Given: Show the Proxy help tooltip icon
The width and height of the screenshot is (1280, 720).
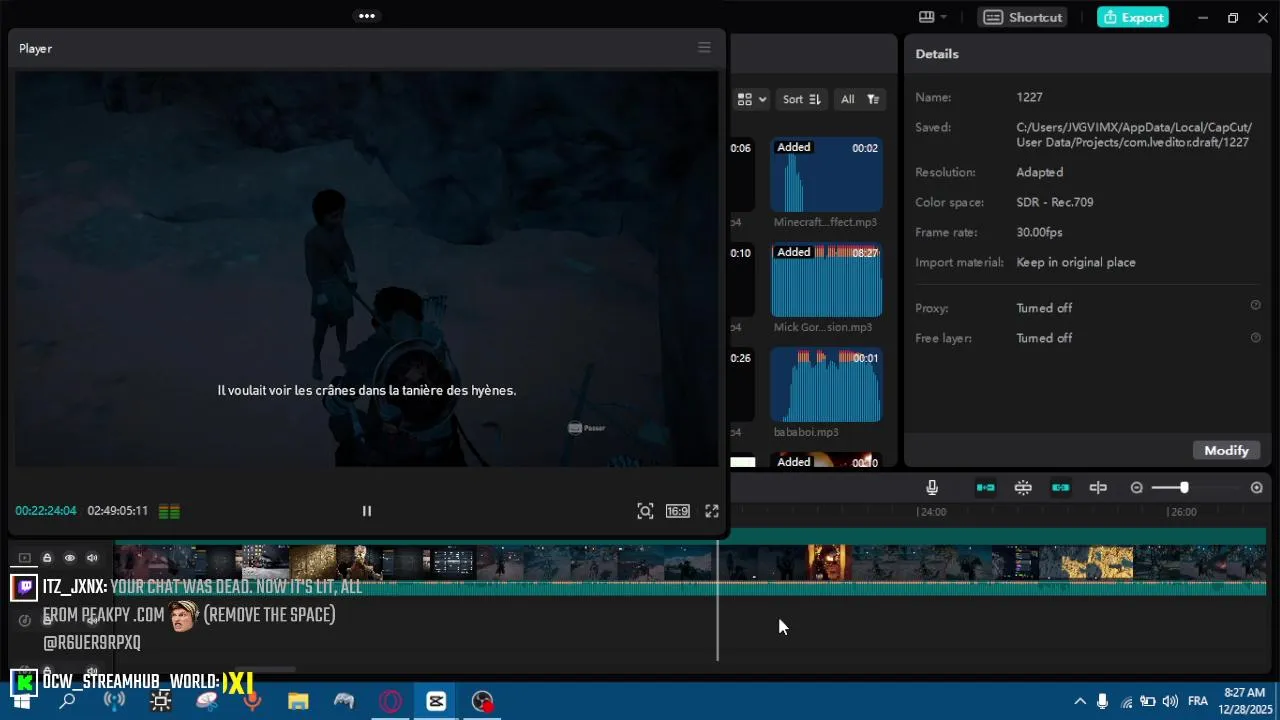Looking at the screenshot, I should coord(1256,306).
